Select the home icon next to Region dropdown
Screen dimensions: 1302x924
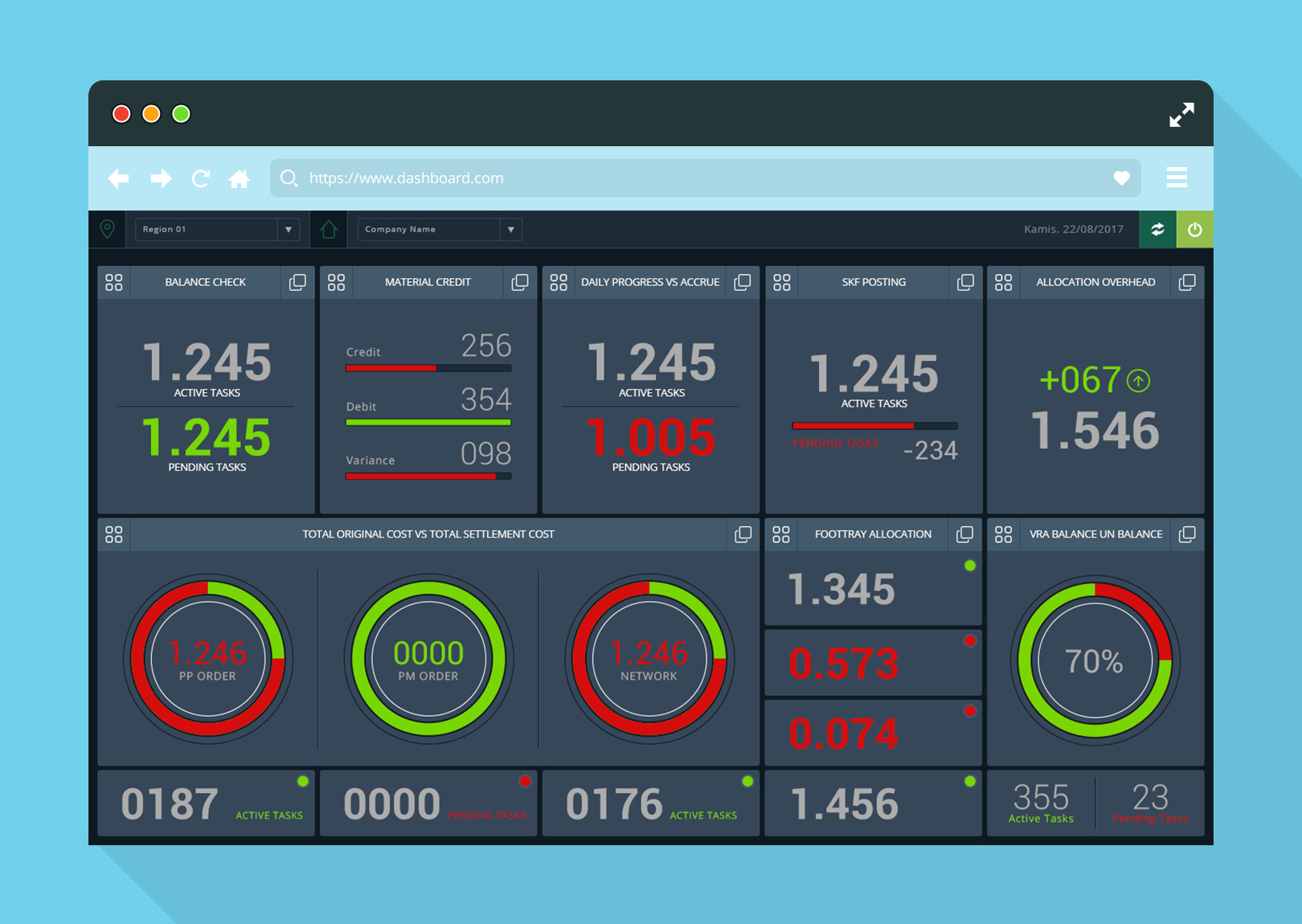(328, 229)
